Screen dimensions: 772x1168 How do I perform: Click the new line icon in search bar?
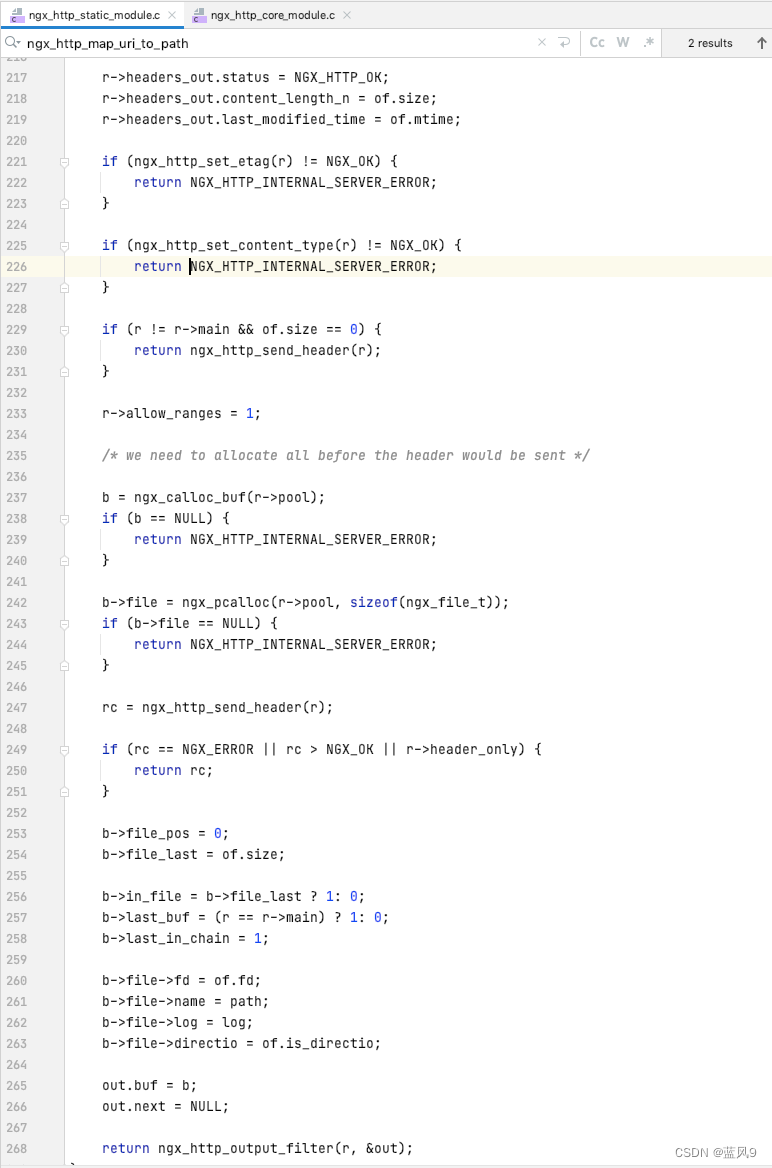pos(564,42)
